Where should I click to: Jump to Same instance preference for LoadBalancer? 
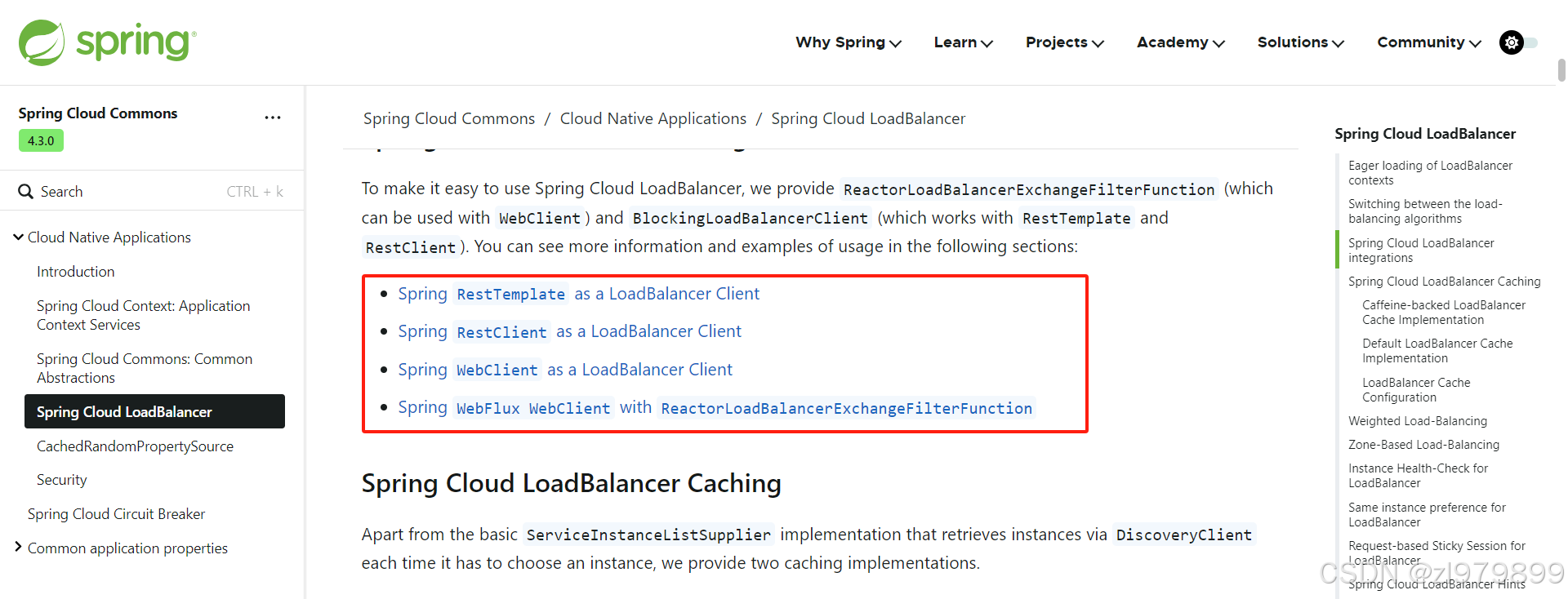pos(1427,515)
